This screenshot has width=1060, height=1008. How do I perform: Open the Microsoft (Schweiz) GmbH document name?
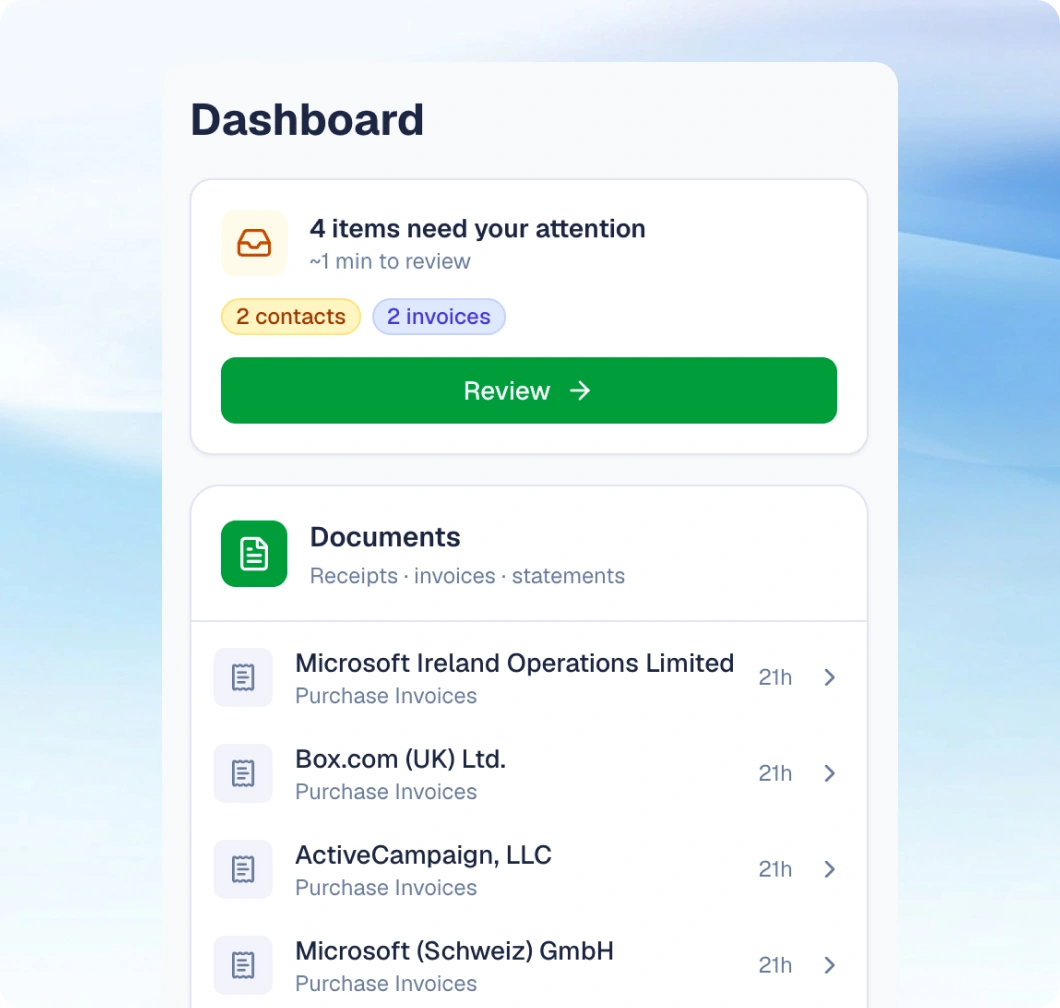(454, 951)
